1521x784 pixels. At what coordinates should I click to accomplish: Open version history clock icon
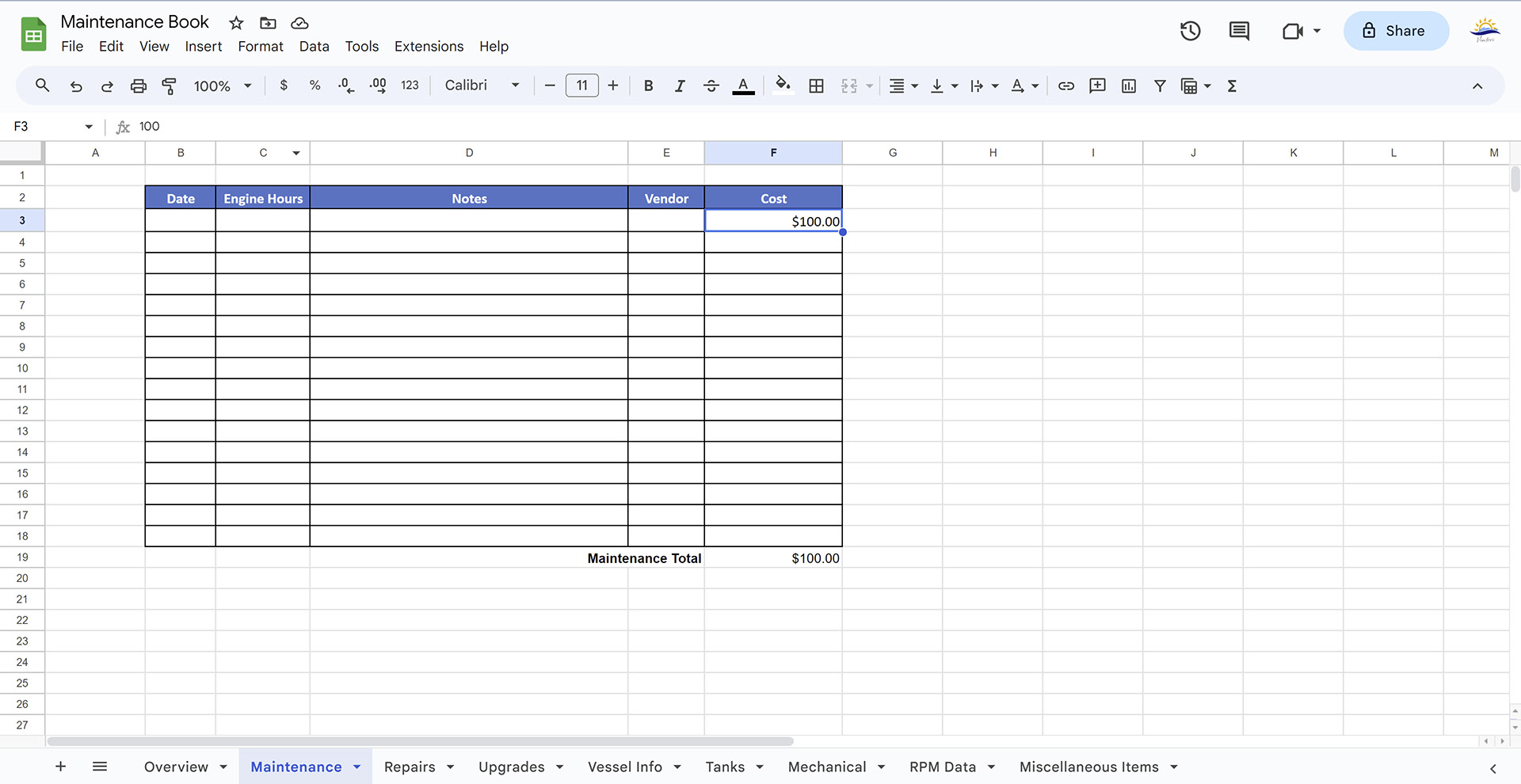pyautogui.click(x=1191, y=31)
